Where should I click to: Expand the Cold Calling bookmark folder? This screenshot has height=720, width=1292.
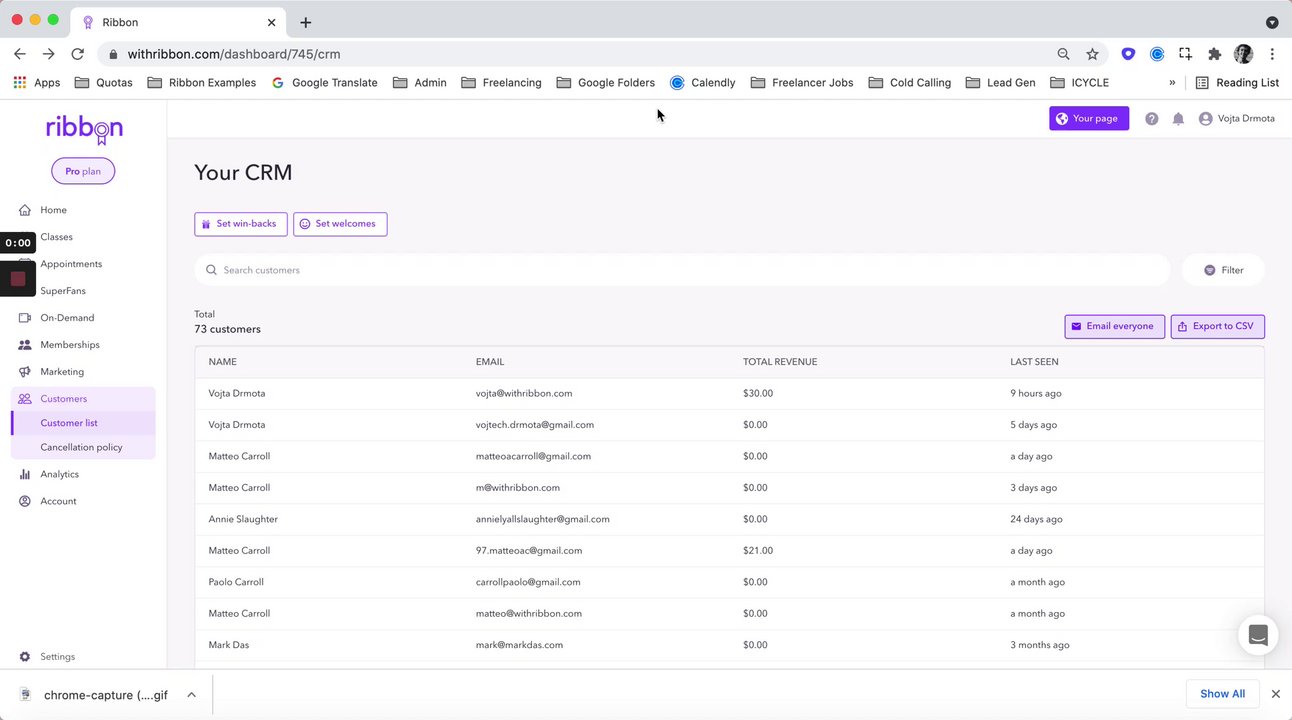coord(910,83)
